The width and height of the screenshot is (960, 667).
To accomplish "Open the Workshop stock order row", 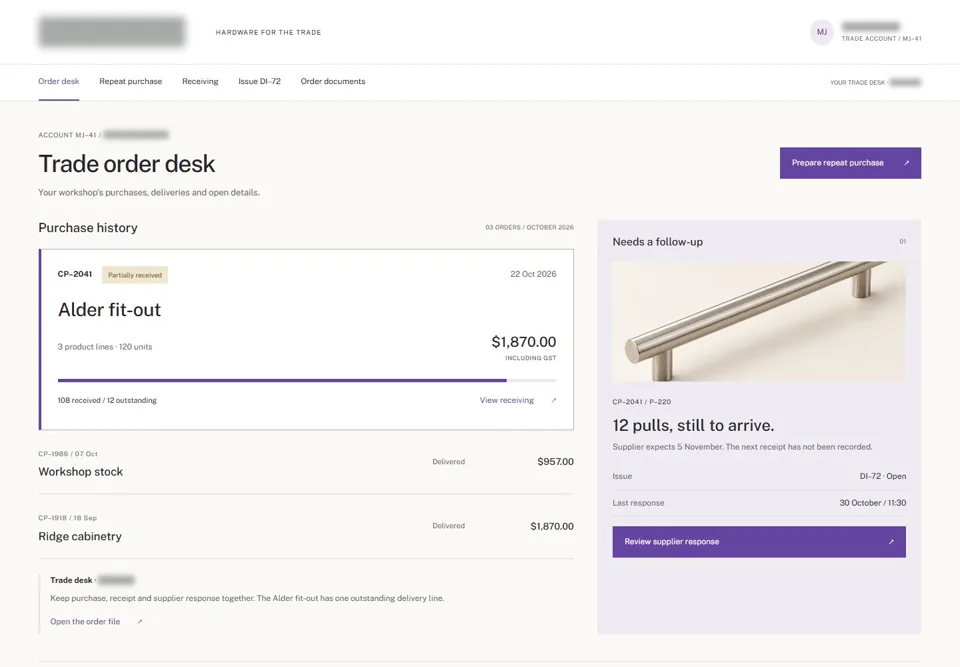I will 306,463.
